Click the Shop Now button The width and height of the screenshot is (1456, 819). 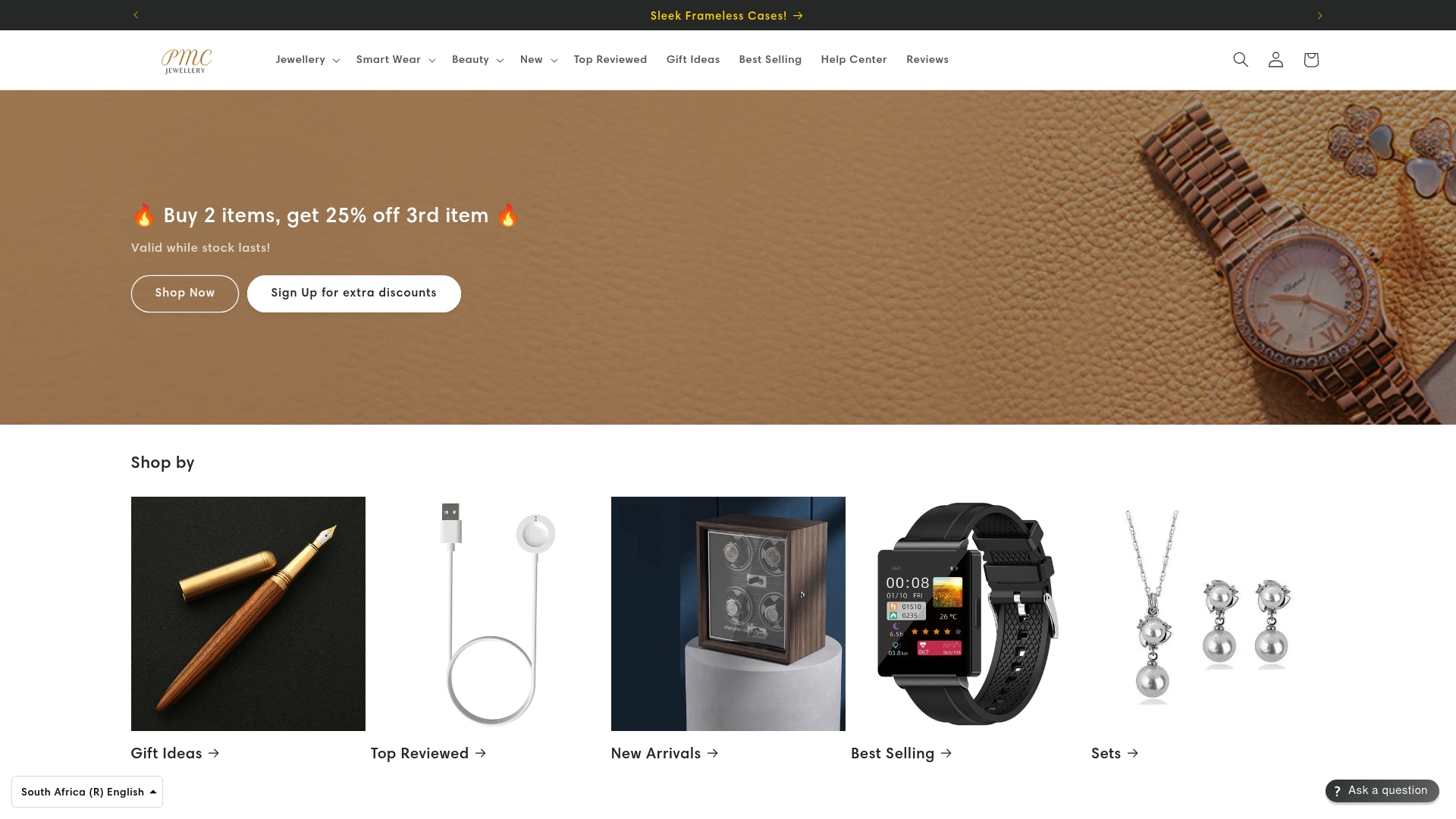185,293
